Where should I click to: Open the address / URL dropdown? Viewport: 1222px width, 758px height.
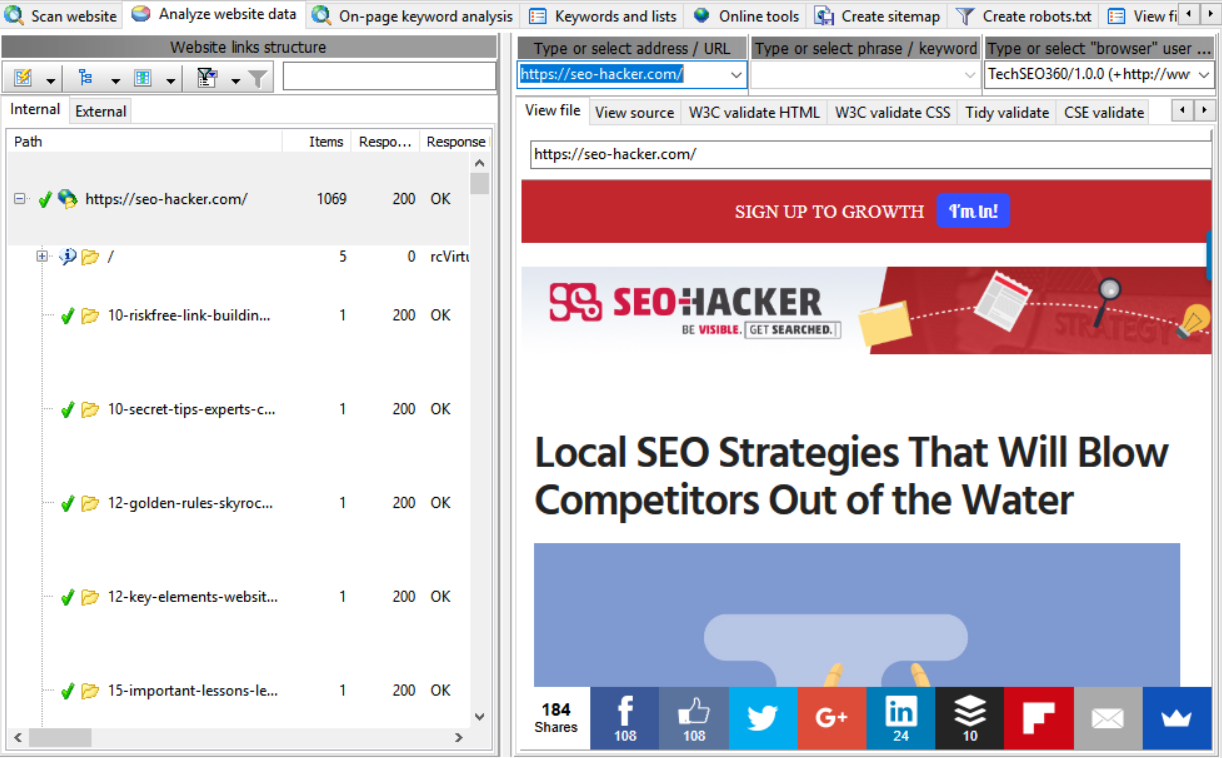[x=736, y=75]
